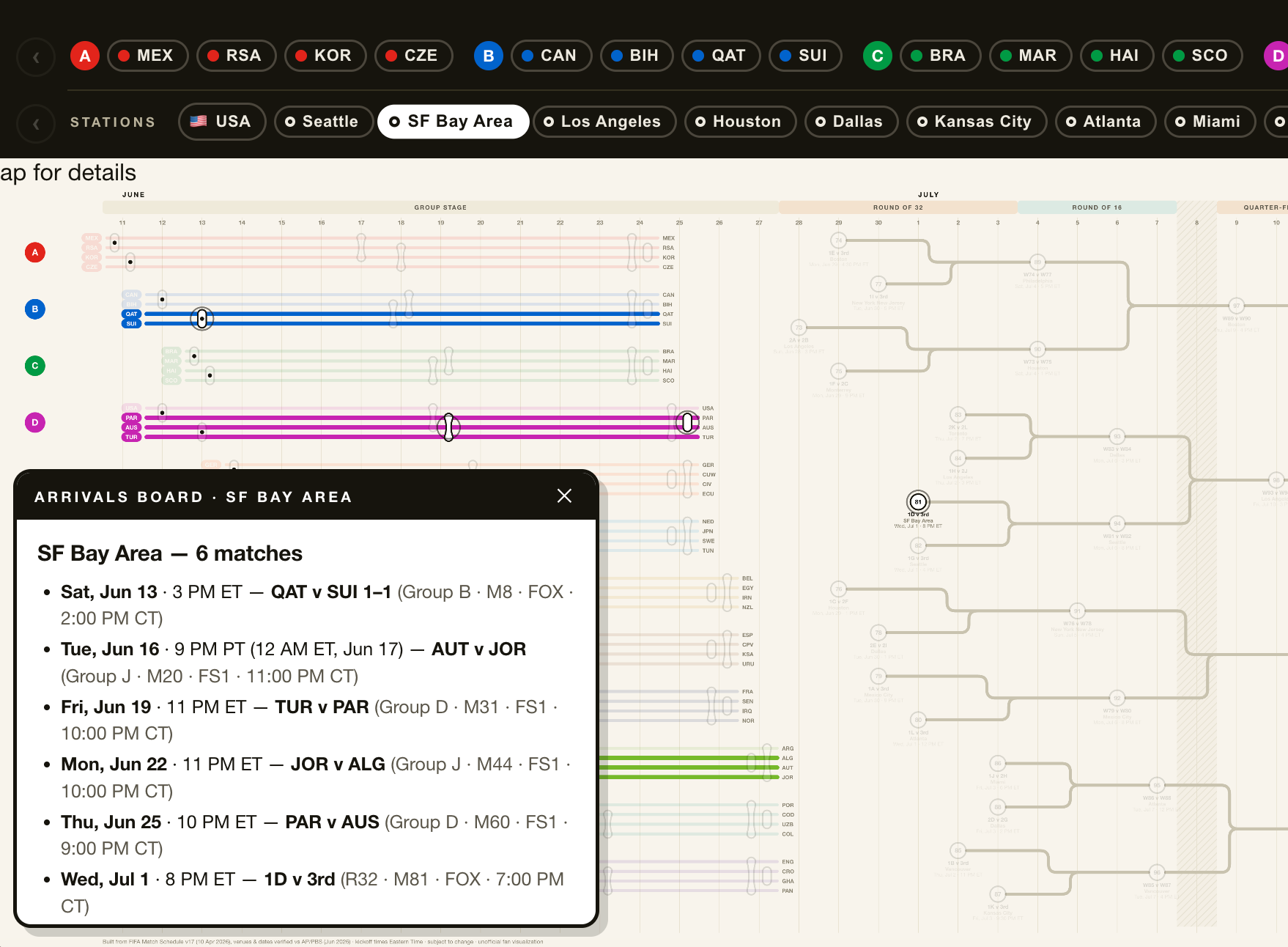The height and width of the screenshot is (947, 1288).
Task: Click the 'SF Bay Area — 6 matches' heading
Action: click(170, 553)
